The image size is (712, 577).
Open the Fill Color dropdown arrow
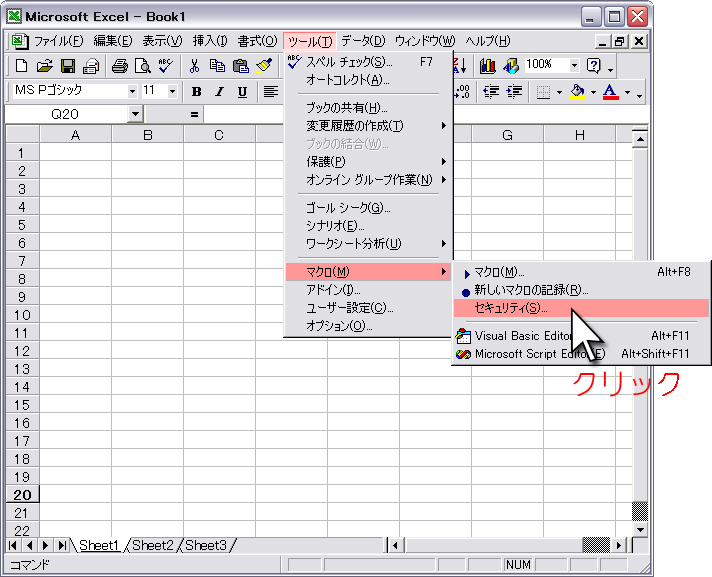(593, 93)
